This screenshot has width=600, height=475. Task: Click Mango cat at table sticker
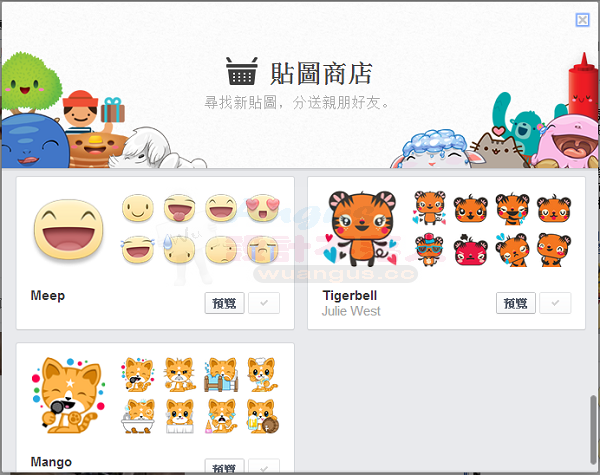click(179, 416)
